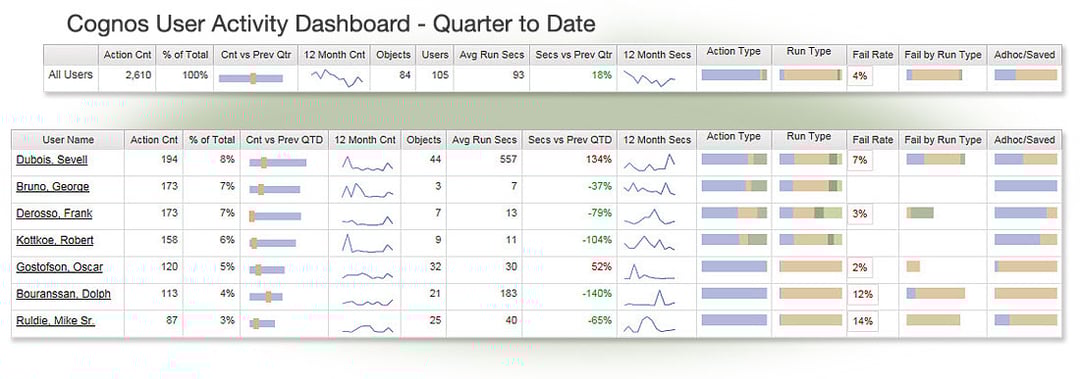Click the 113 action count for Bouranssan

(x=168, y=294)
